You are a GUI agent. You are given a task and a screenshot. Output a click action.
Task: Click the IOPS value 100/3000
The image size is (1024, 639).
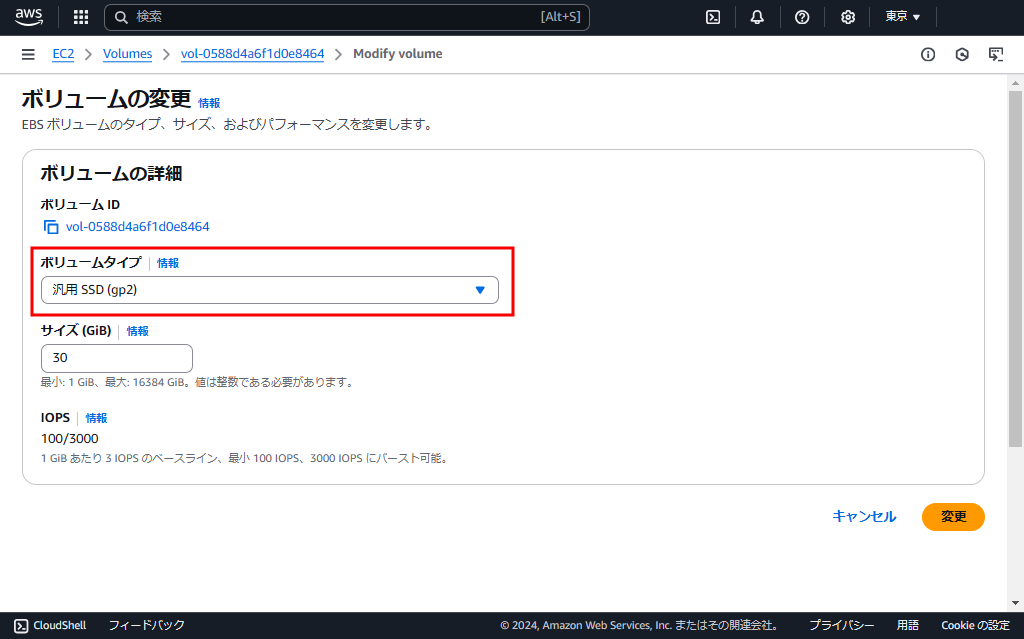(70, 439)
